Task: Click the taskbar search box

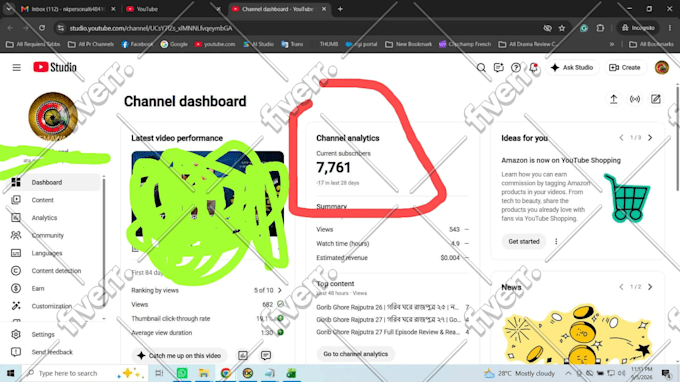Action: [x=85, y=373]
